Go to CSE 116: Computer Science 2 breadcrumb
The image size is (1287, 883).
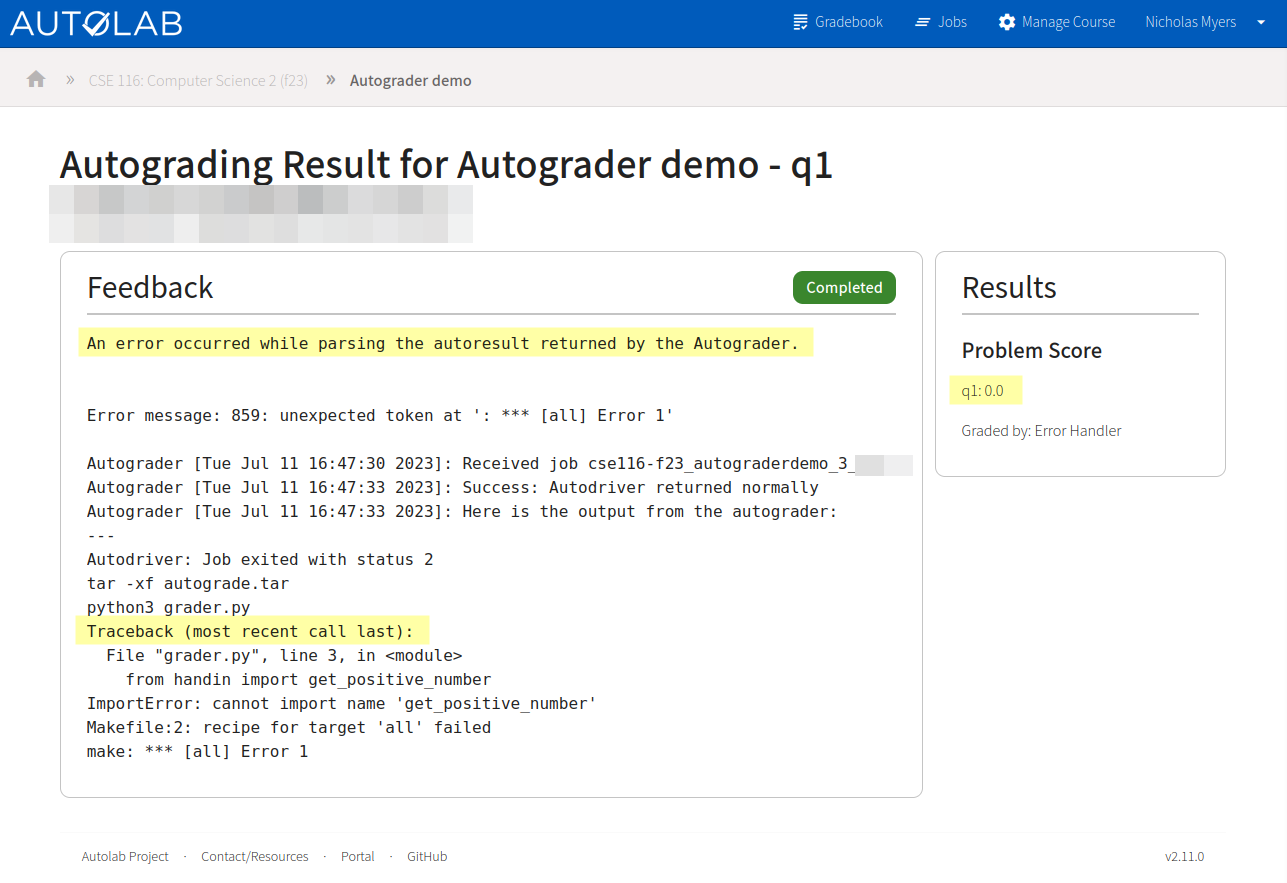[198, 80]
